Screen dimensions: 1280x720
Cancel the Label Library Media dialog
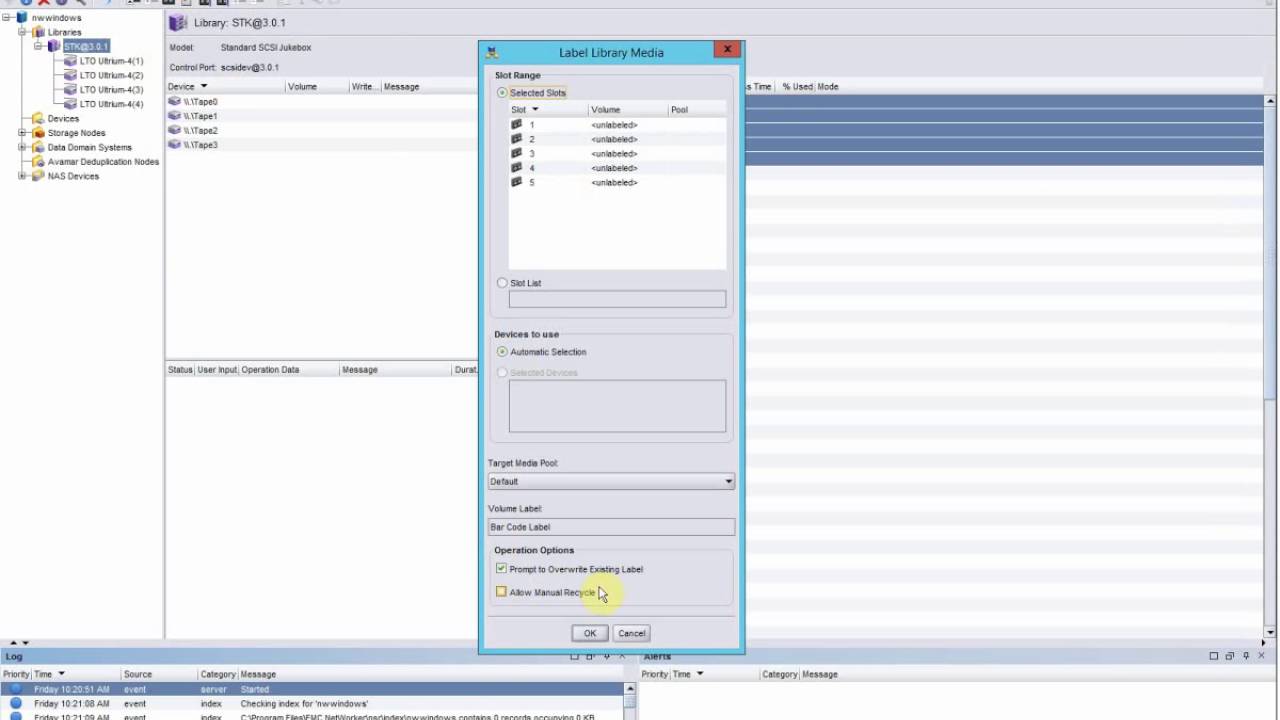click(x=631, y=633)
